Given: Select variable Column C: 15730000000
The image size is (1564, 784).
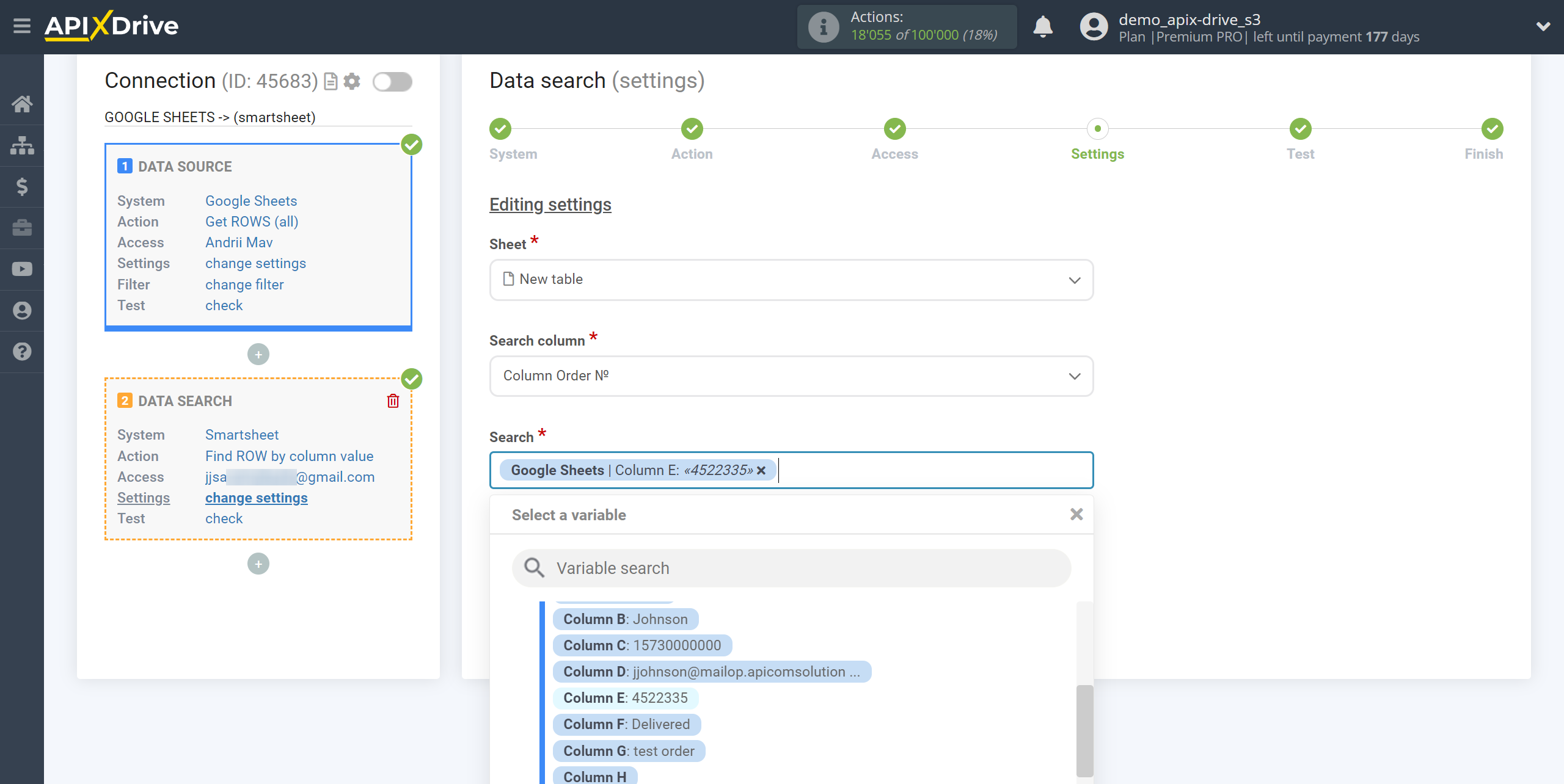Looking at the screenshot, I should (642, 645).
